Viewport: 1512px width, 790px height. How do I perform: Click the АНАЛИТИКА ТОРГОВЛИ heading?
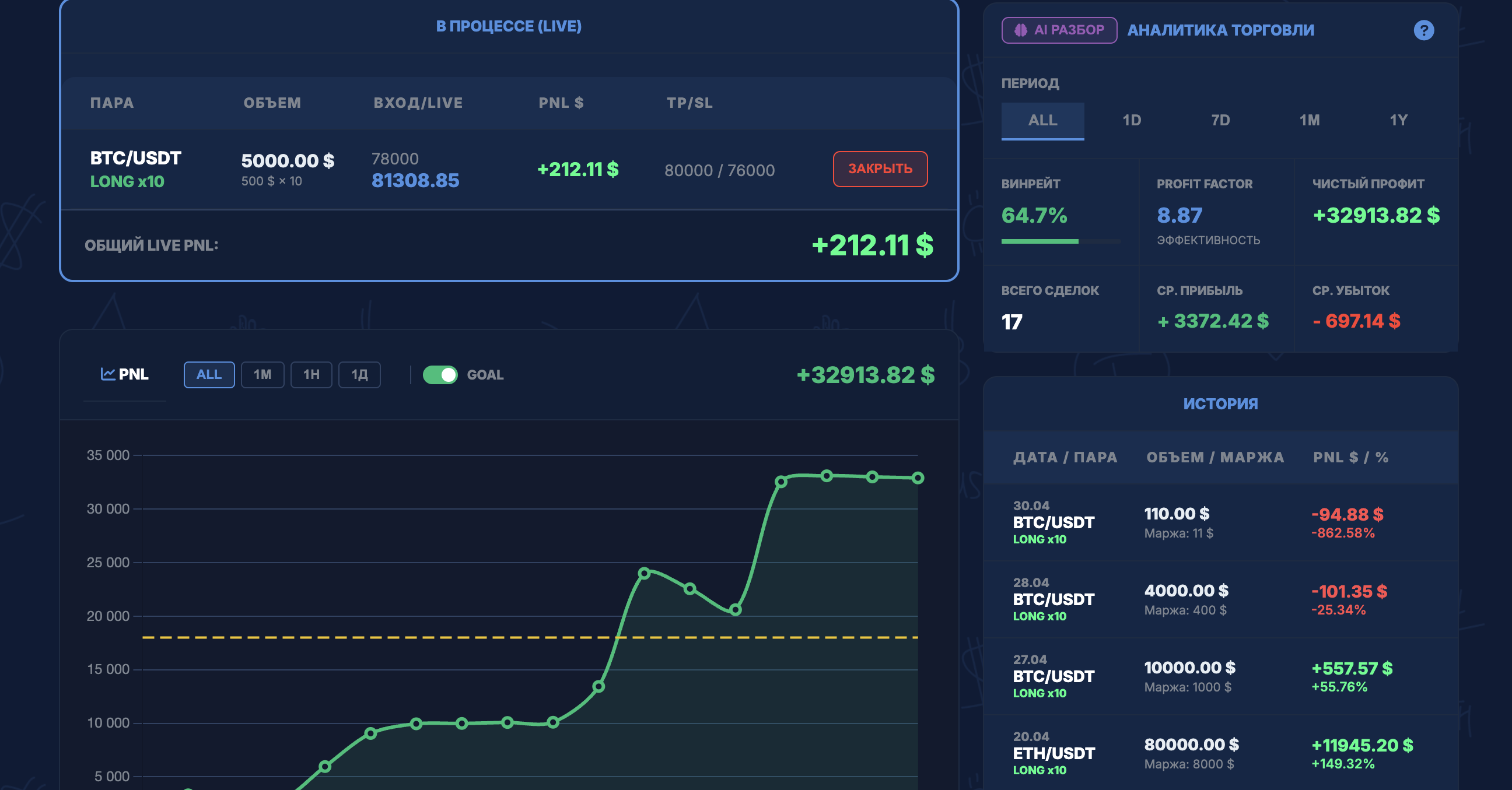(1221, 30)
